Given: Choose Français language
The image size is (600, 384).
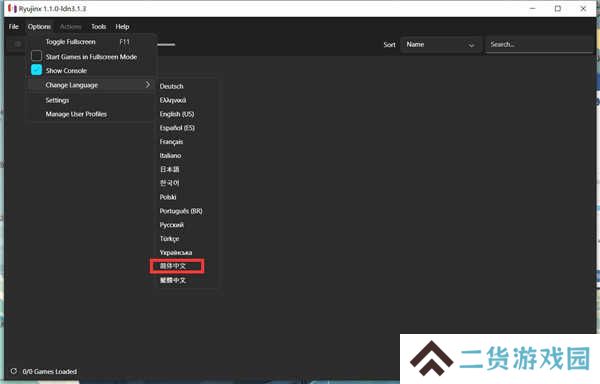Looking at the screenshot, I should [x=171, y=142].
